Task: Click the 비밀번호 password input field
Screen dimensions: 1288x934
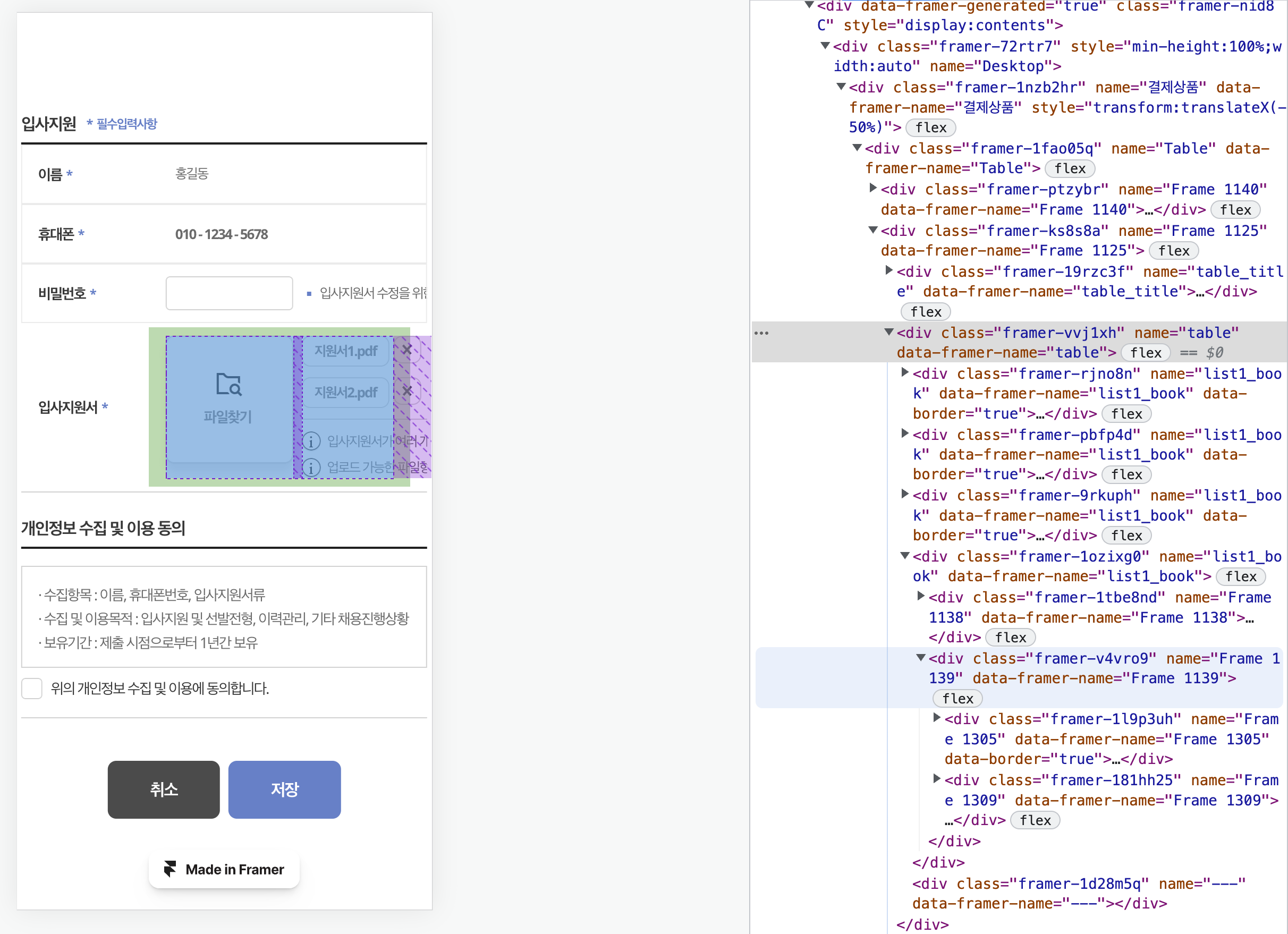Action: 229,293
